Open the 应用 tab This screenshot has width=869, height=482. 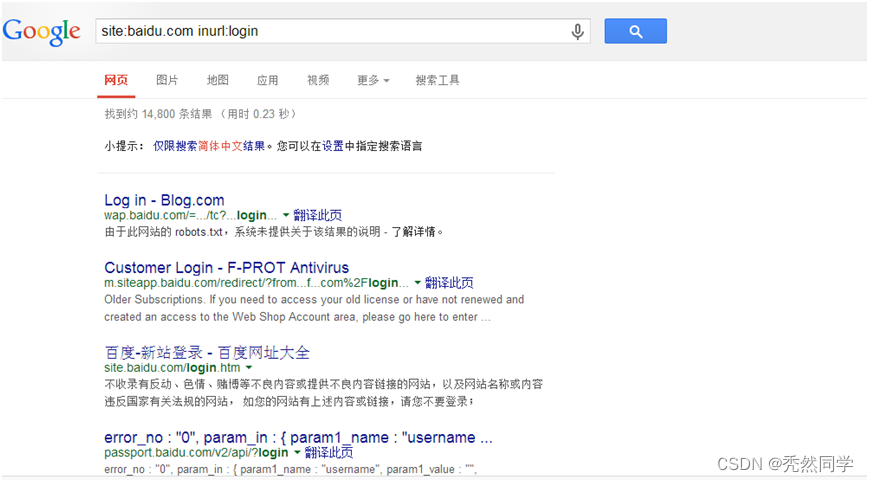point(267,80)
